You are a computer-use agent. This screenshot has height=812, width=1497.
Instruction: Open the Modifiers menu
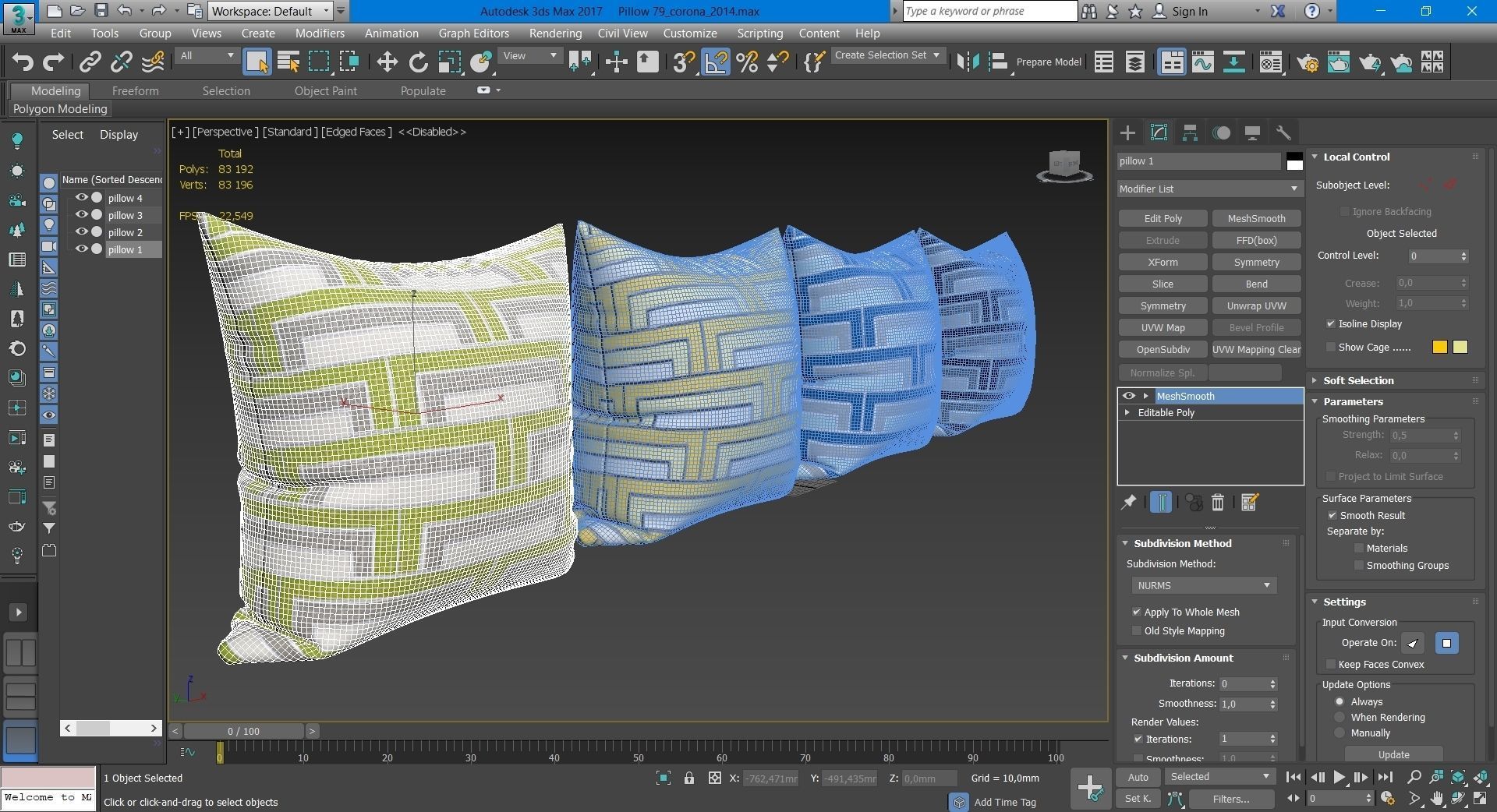coord(320,33)
